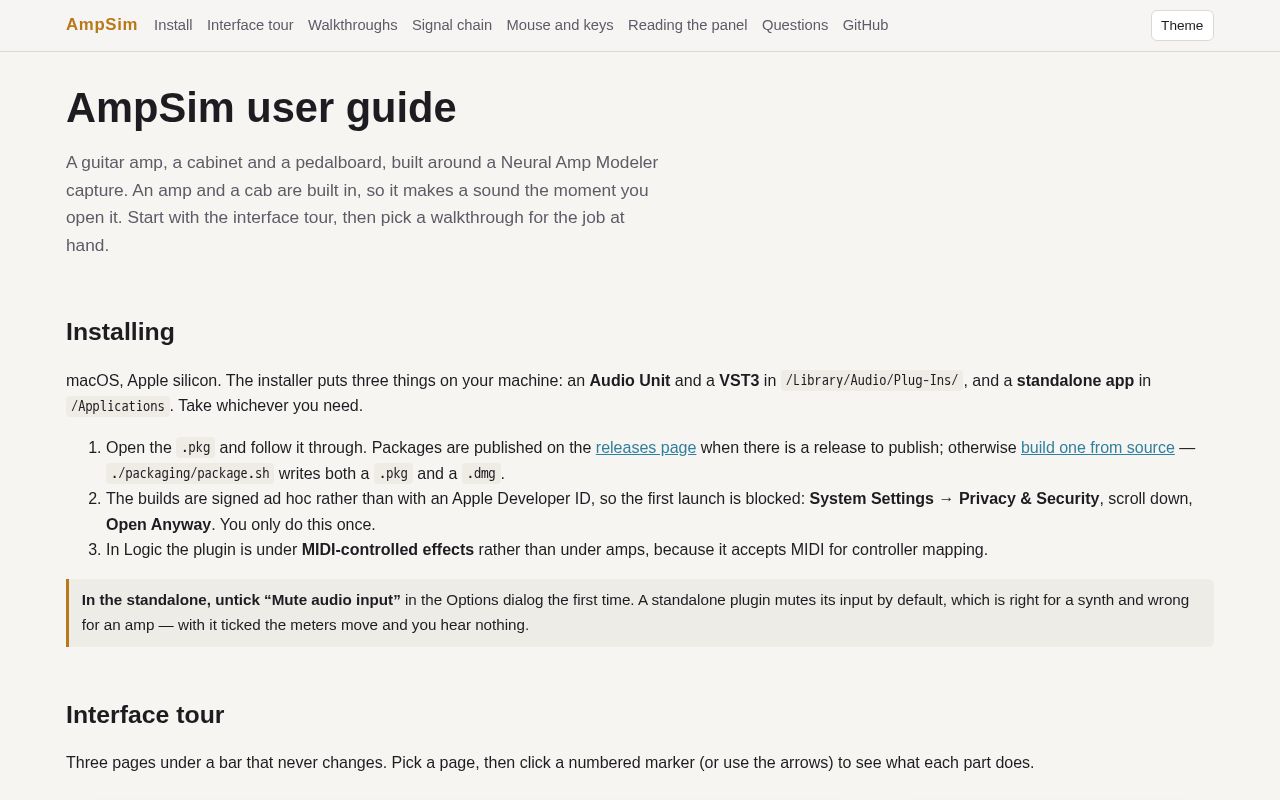The image size is (1280, 800).
Task: Click the Installing section heading
Action: pyautogui.click(x=120, y=332)
